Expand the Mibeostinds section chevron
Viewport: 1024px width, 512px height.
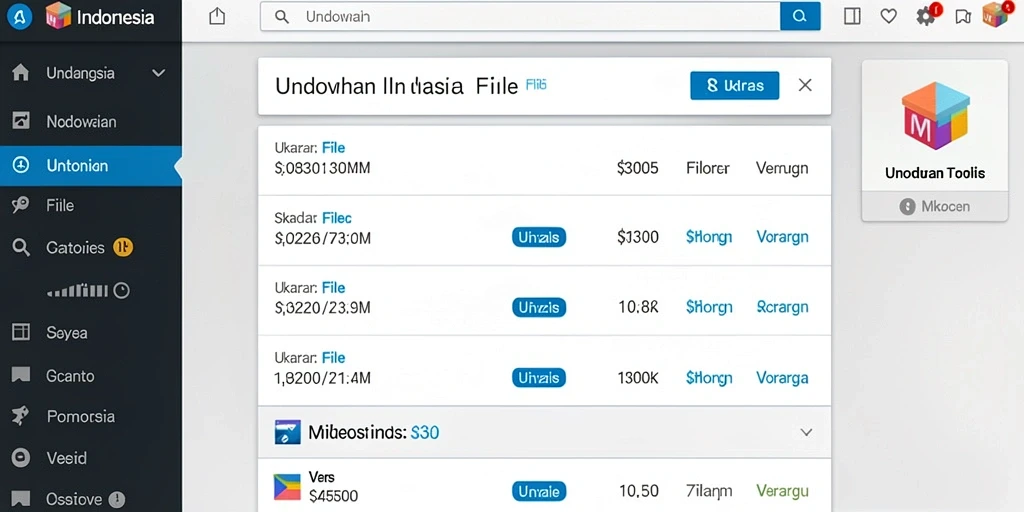point(807,432)
